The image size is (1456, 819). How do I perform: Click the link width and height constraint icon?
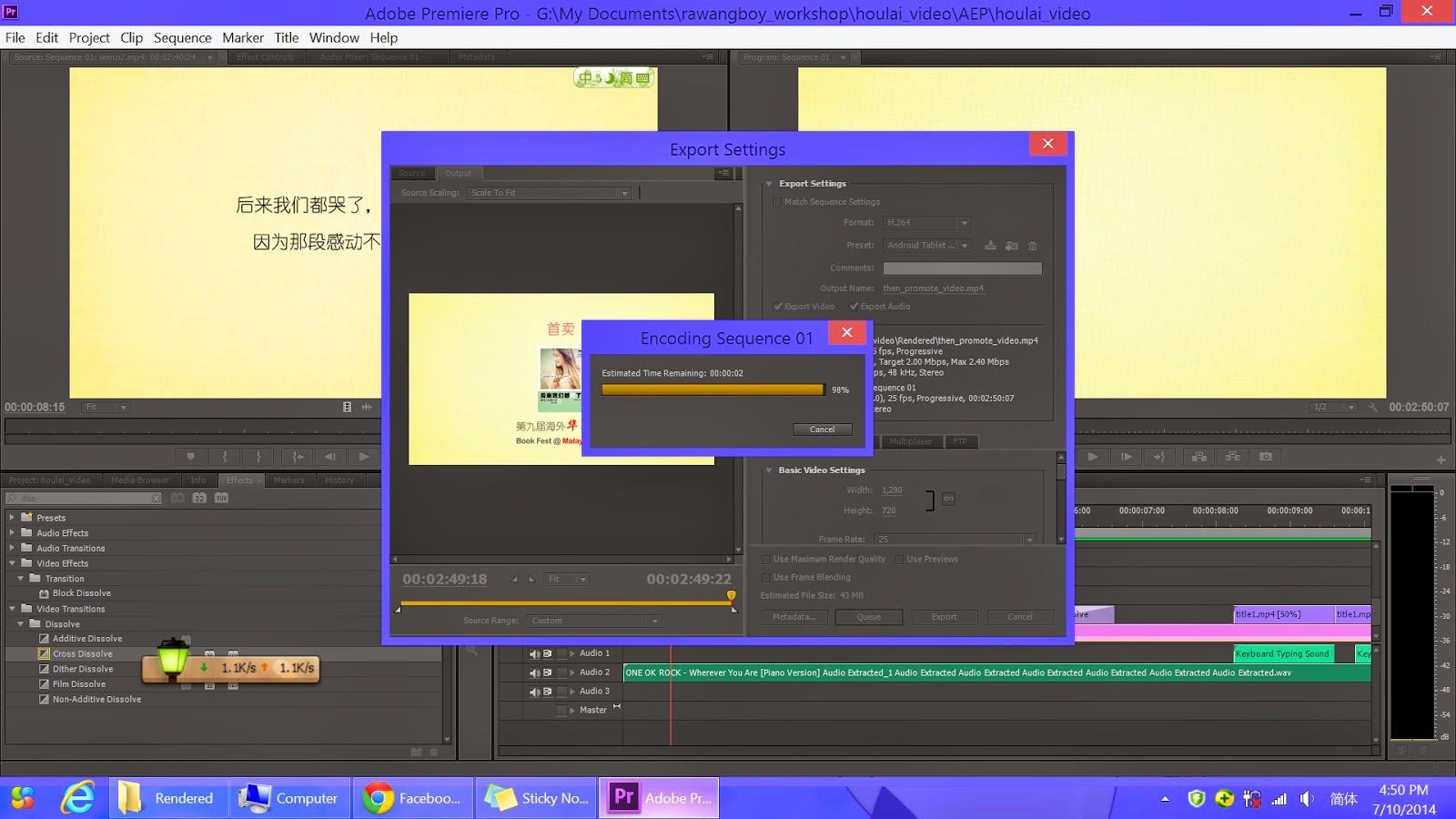click(x=948, y=499)
